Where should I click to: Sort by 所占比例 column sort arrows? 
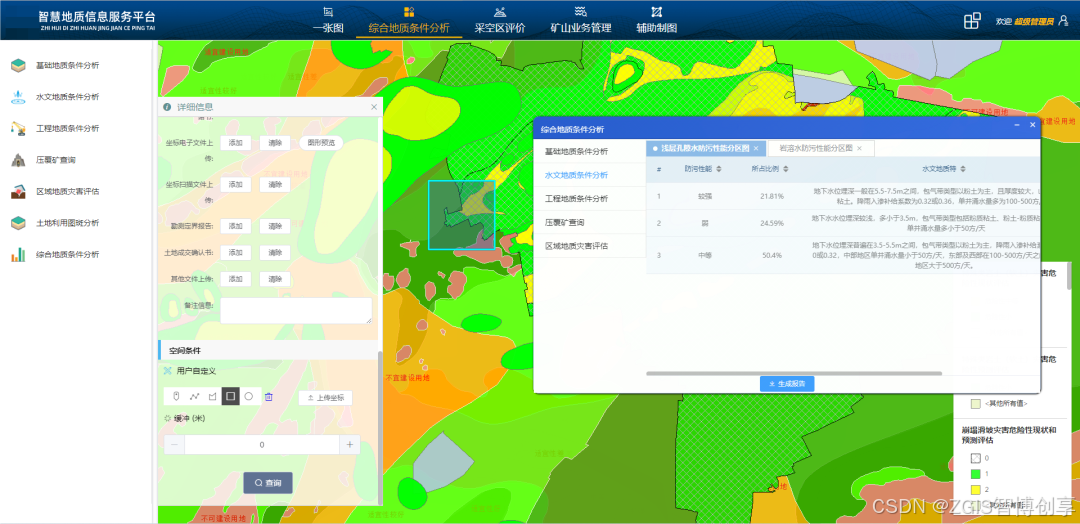[785, 169]
